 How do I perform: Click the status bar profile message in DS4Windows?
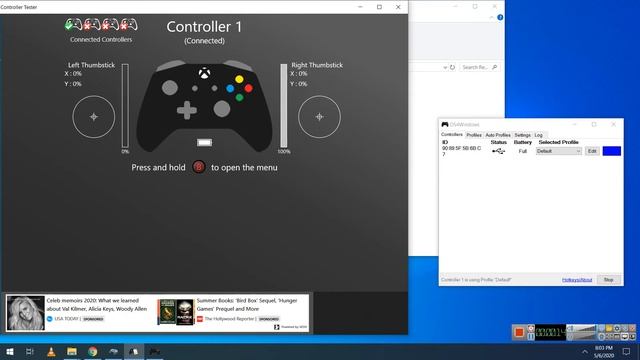pyautogui.click(x=476, y=280)
